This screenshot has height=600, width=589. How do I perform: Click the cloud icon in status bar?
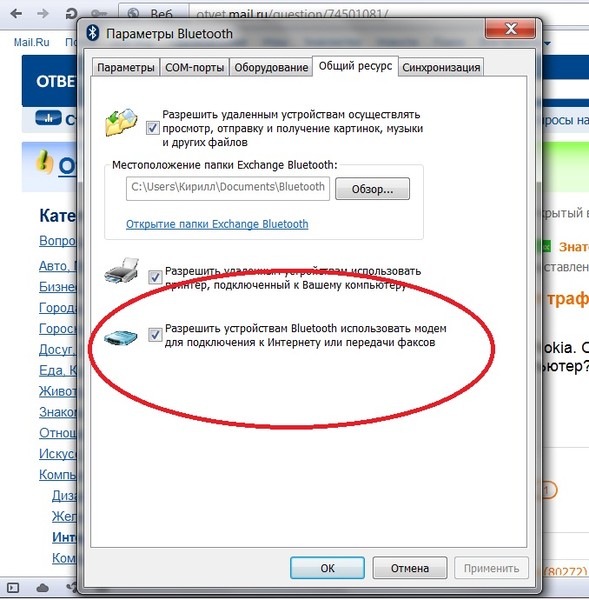click(42, 587)
